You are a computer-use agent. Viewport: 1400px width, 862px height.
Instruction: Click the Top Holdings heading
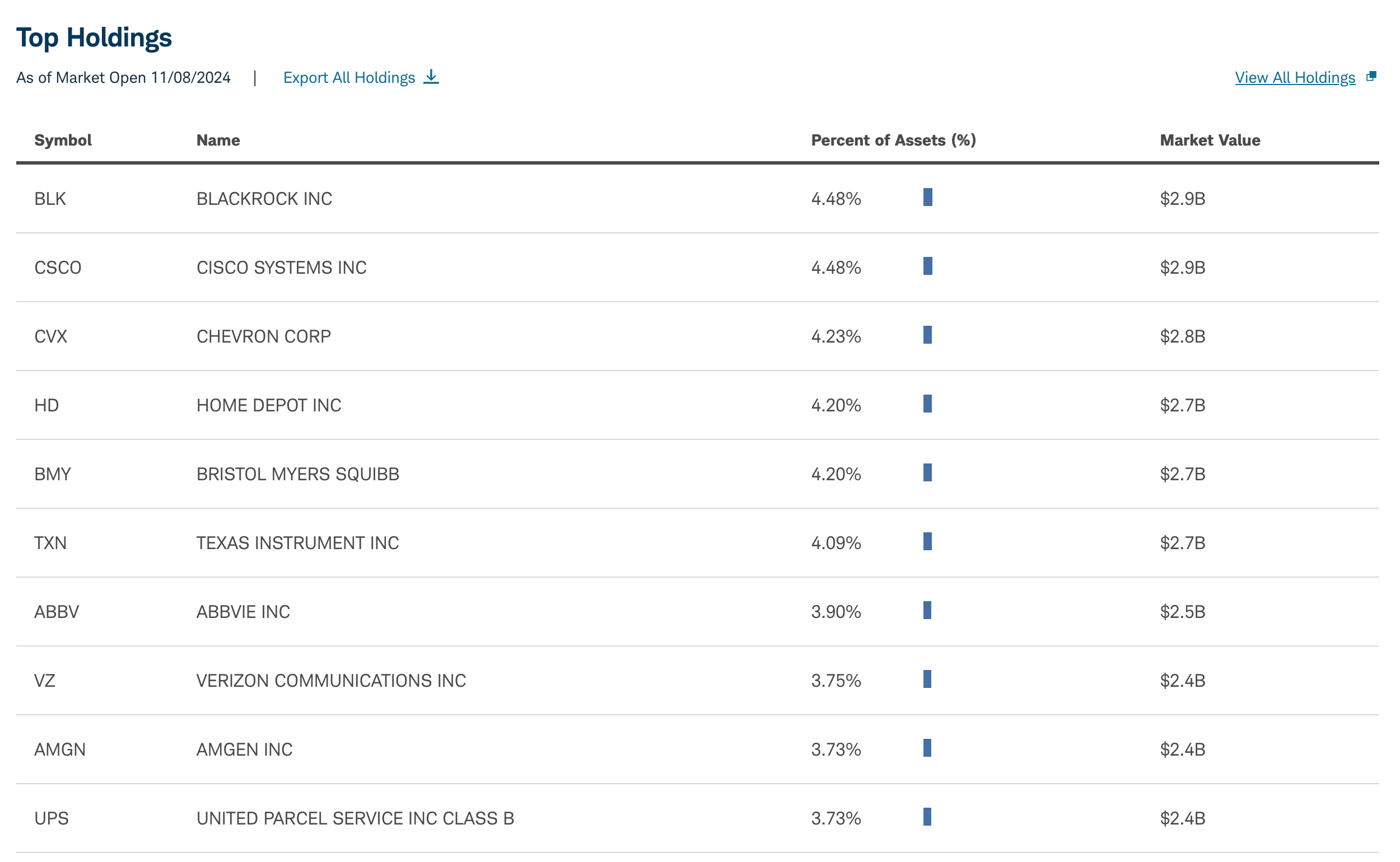(94, 38)
